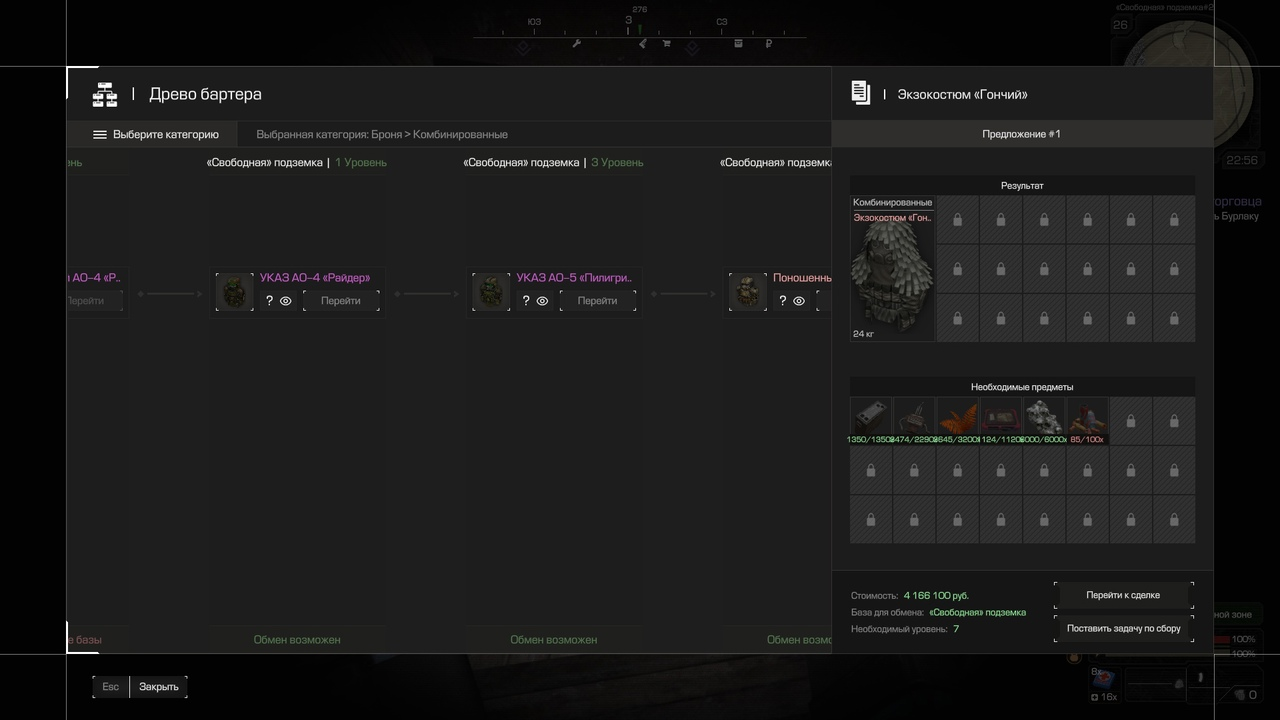Toggle eye preview for the Поношенный armor
Image resolution: width=1280 pixels, height=720 pixels.
799,300
